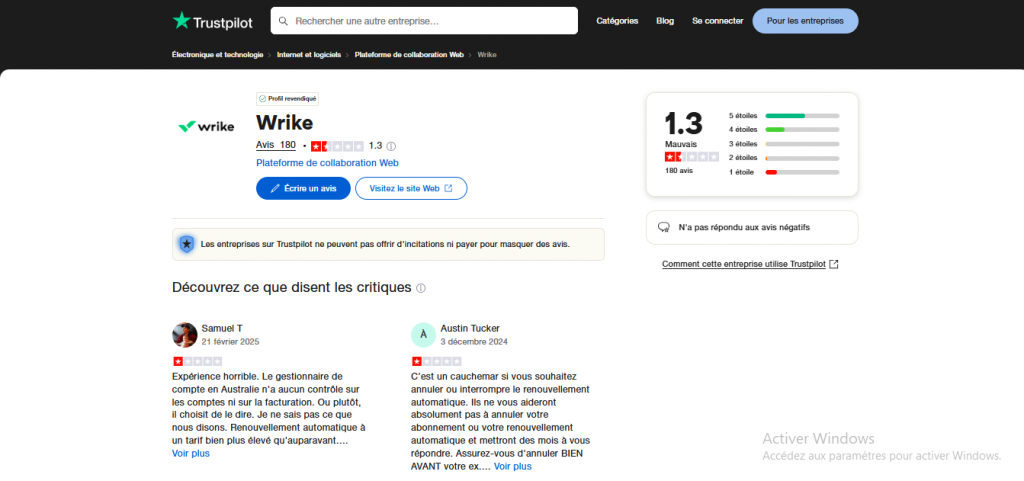1024x481 pixels.
Task: Click the date 3 décembre 2024
Action: click(x=474, y=342)
